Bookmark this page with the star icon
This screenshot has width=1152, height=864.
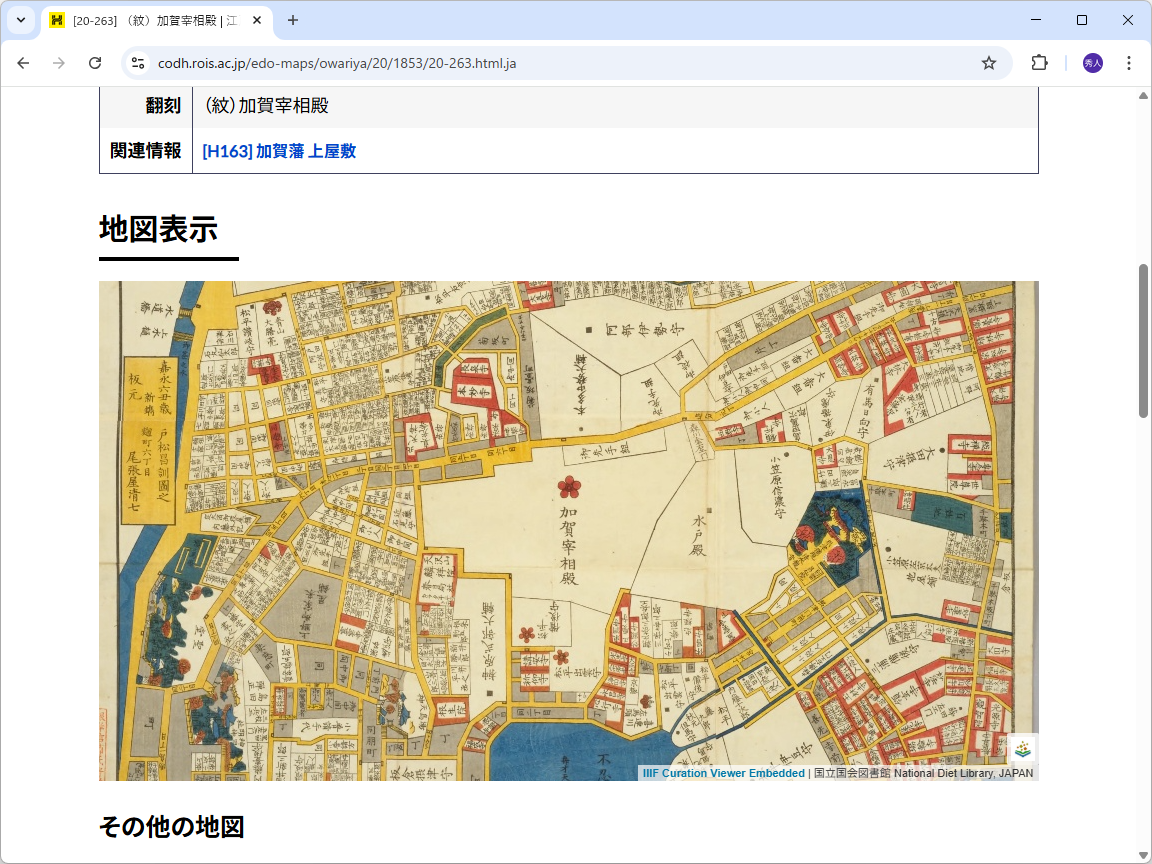click(989, 62)
